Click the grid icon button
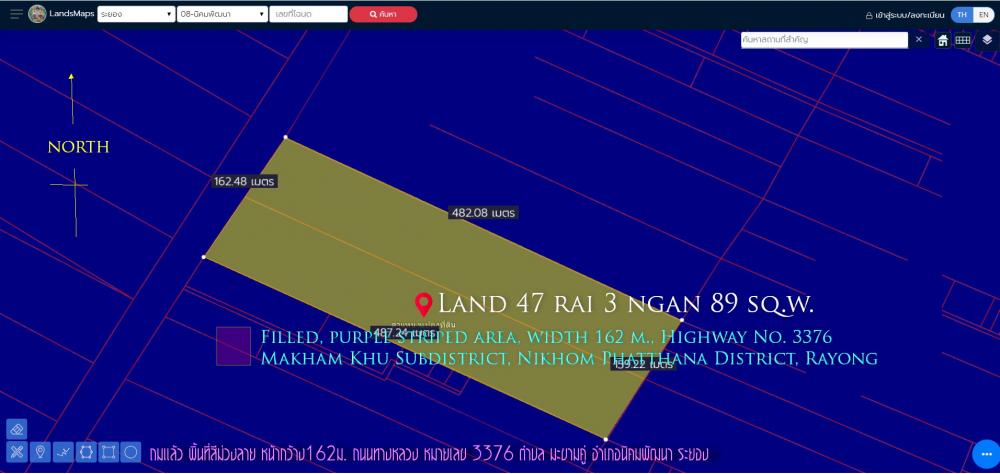 [x=963, y=40]
